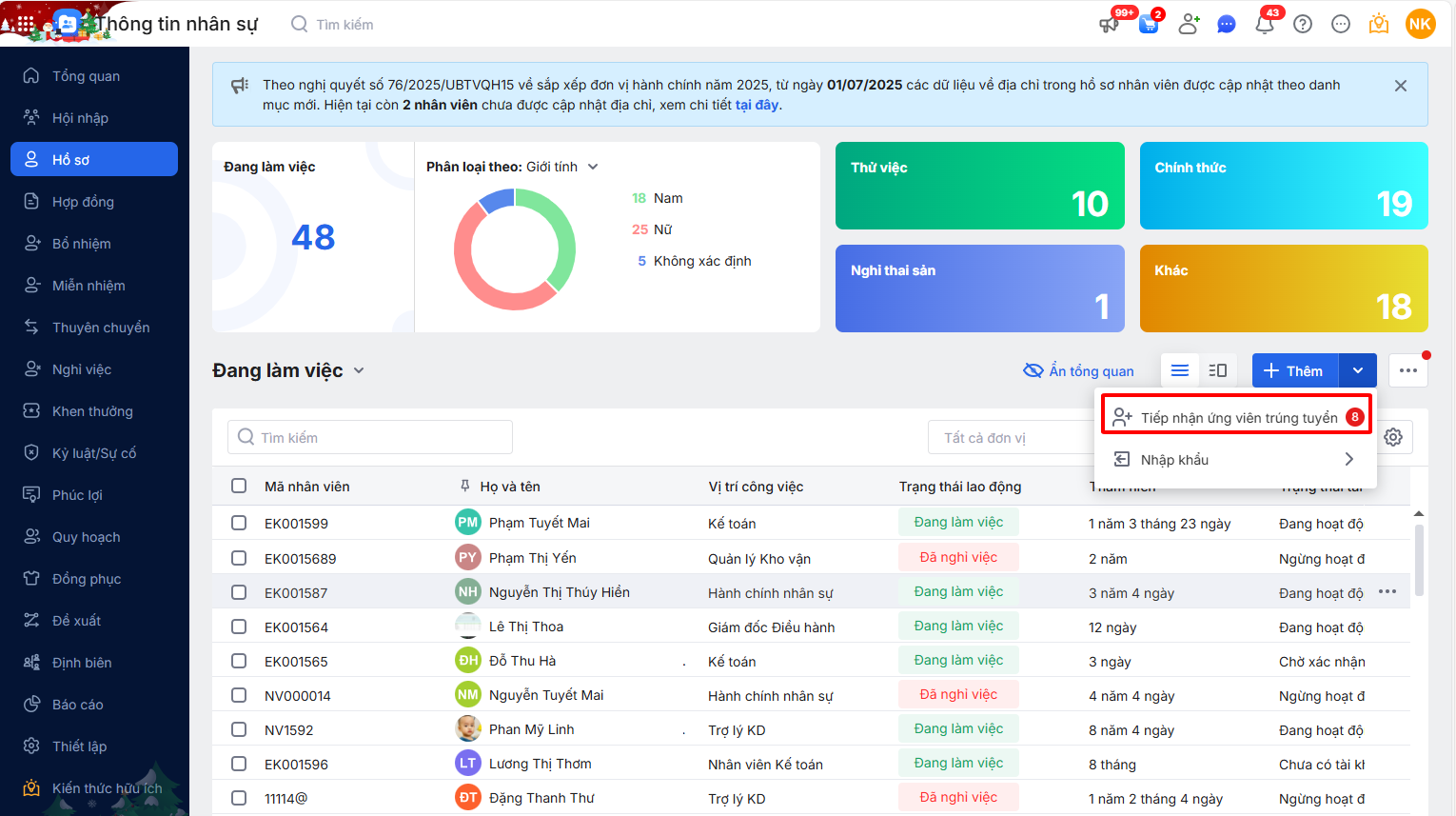Switch to split detail view icon
Viewport: 1456px width, 816px height.
coord(1217,370)
